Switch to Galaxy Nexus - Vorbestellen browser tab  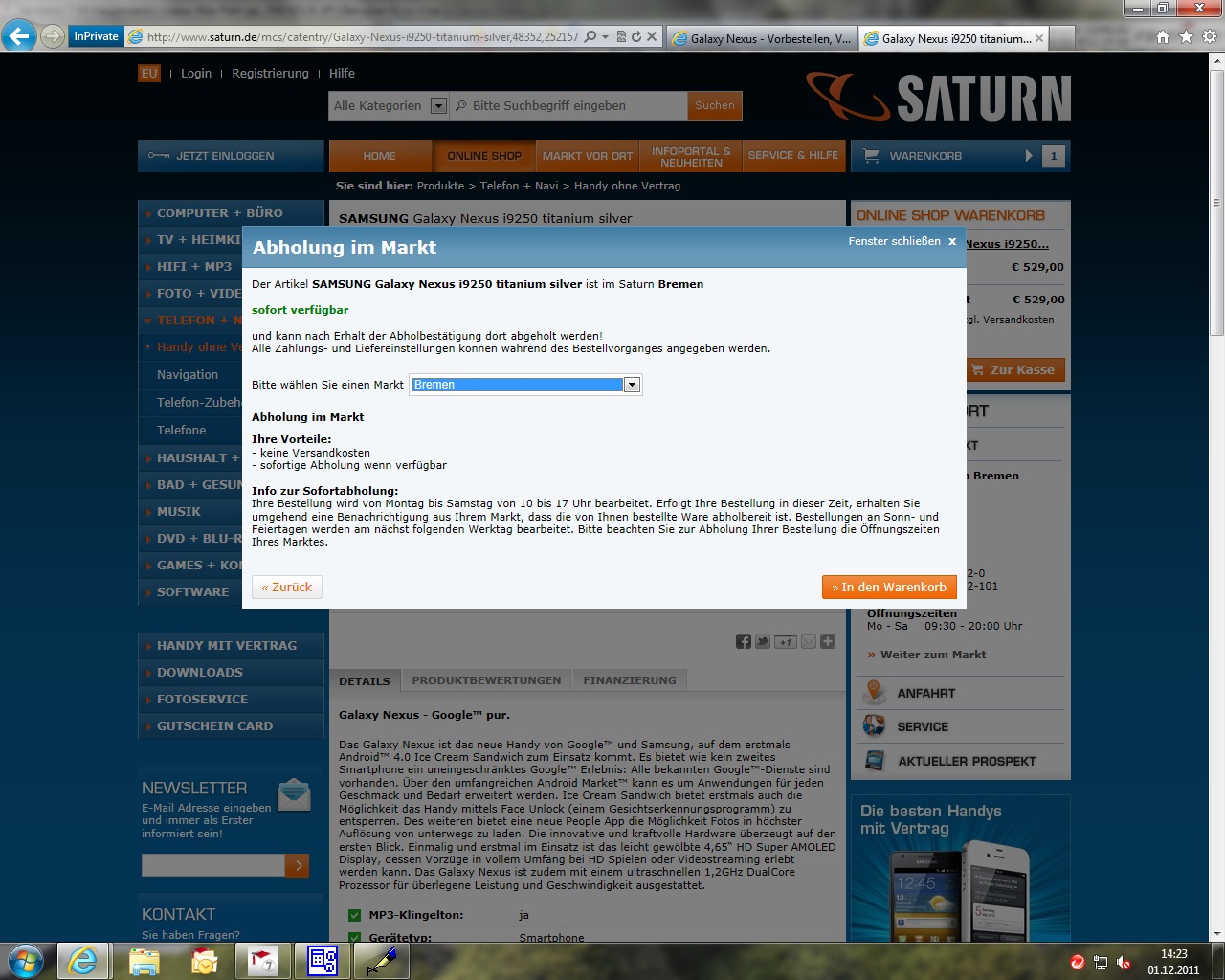[761, 38]
